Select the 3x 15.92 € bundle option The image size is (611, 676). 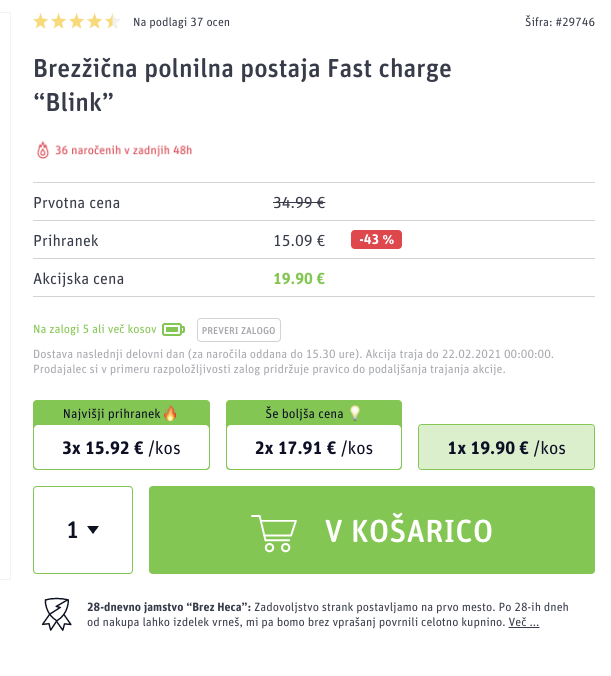[122, 448]
